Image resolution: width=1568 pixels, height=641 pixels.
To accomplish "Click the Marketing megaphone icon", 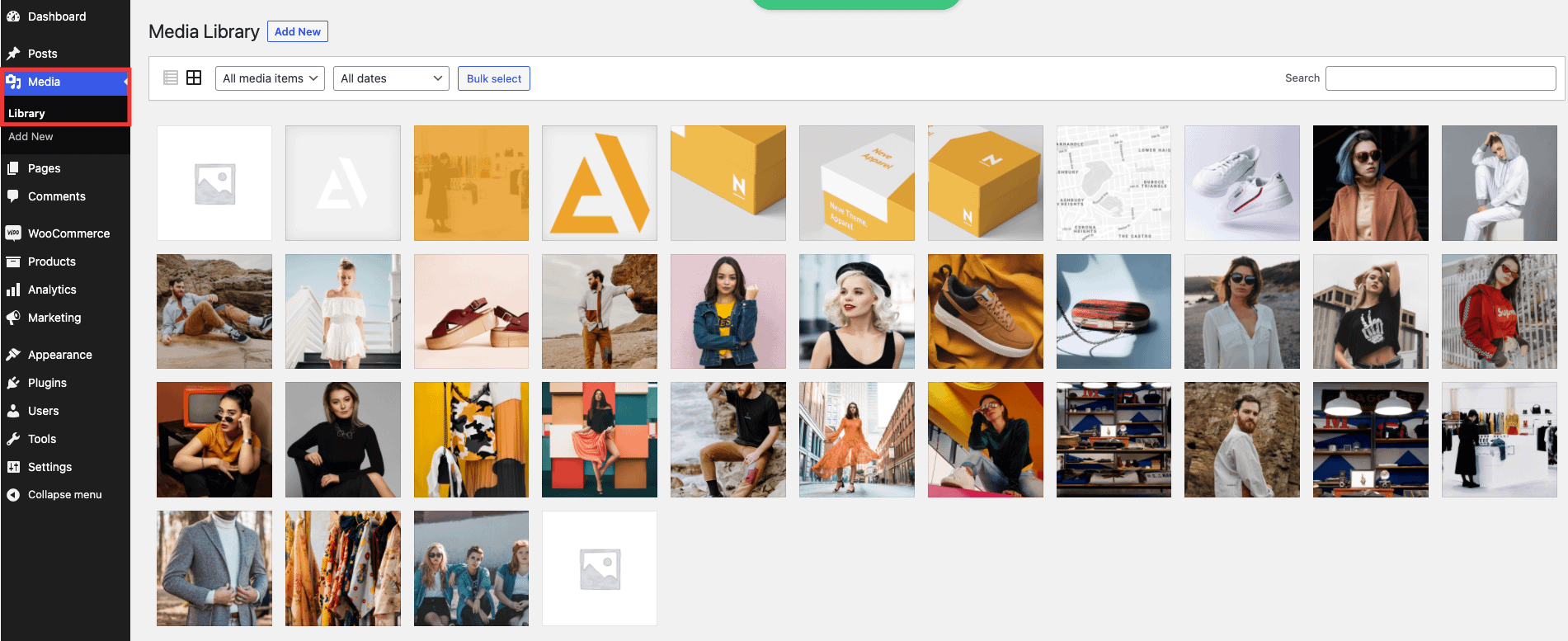I will click(13, 318).
